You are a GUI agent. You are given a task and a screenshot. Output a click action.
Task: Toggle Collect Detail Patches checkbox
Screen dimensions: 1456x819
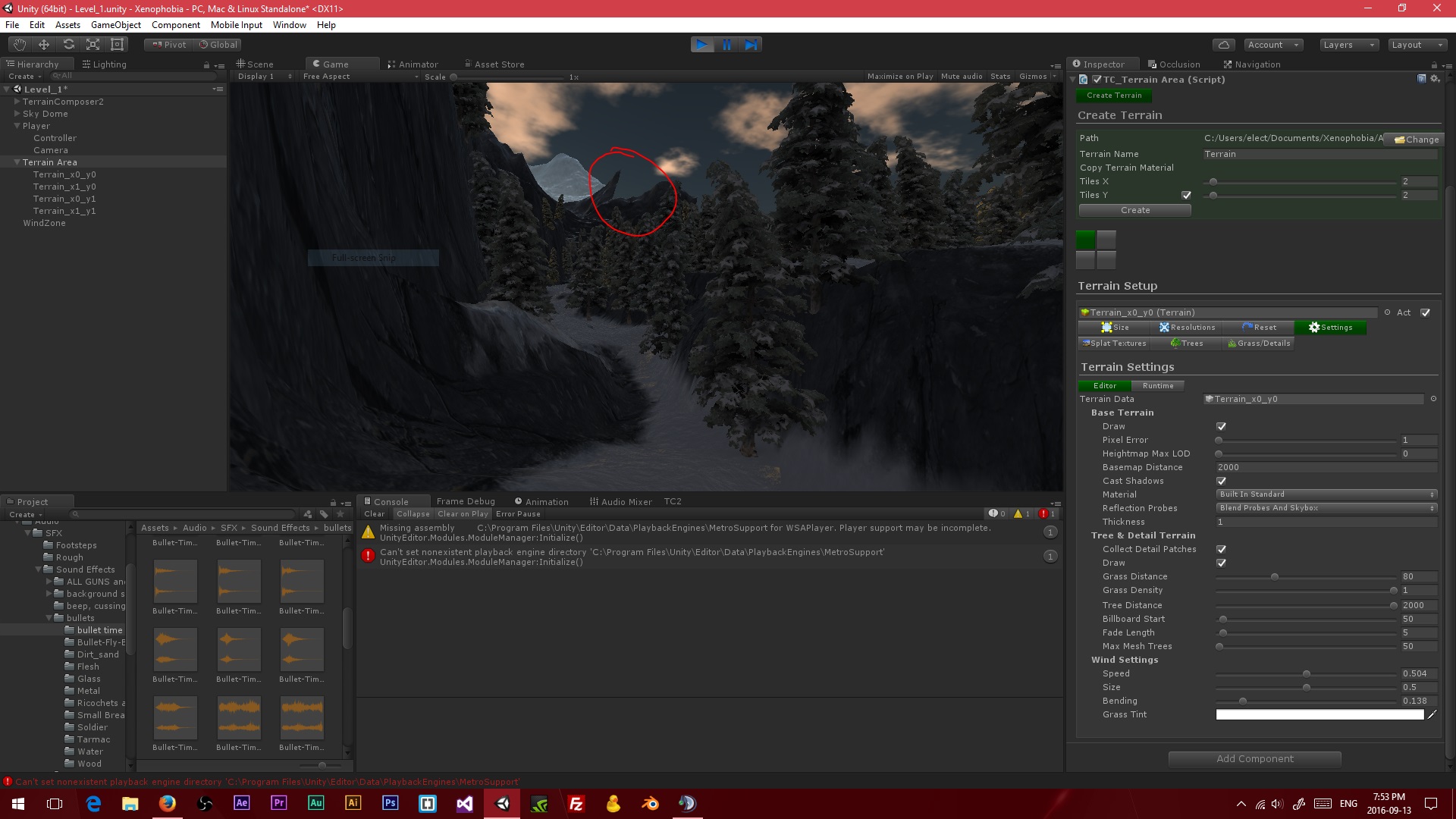coord(1221,549)
